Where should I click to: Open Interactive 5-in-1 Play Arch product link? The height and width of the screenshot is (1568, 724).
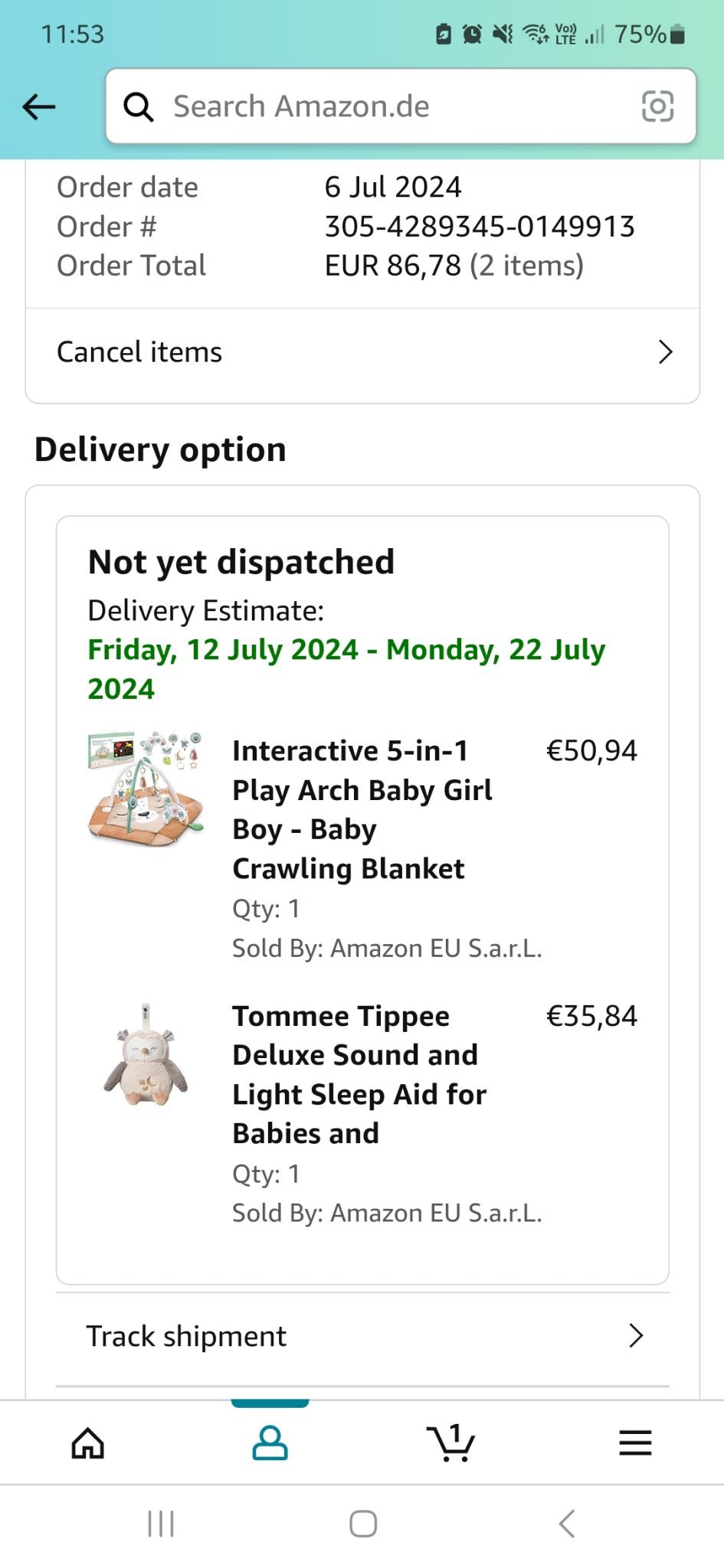[362, 809]
